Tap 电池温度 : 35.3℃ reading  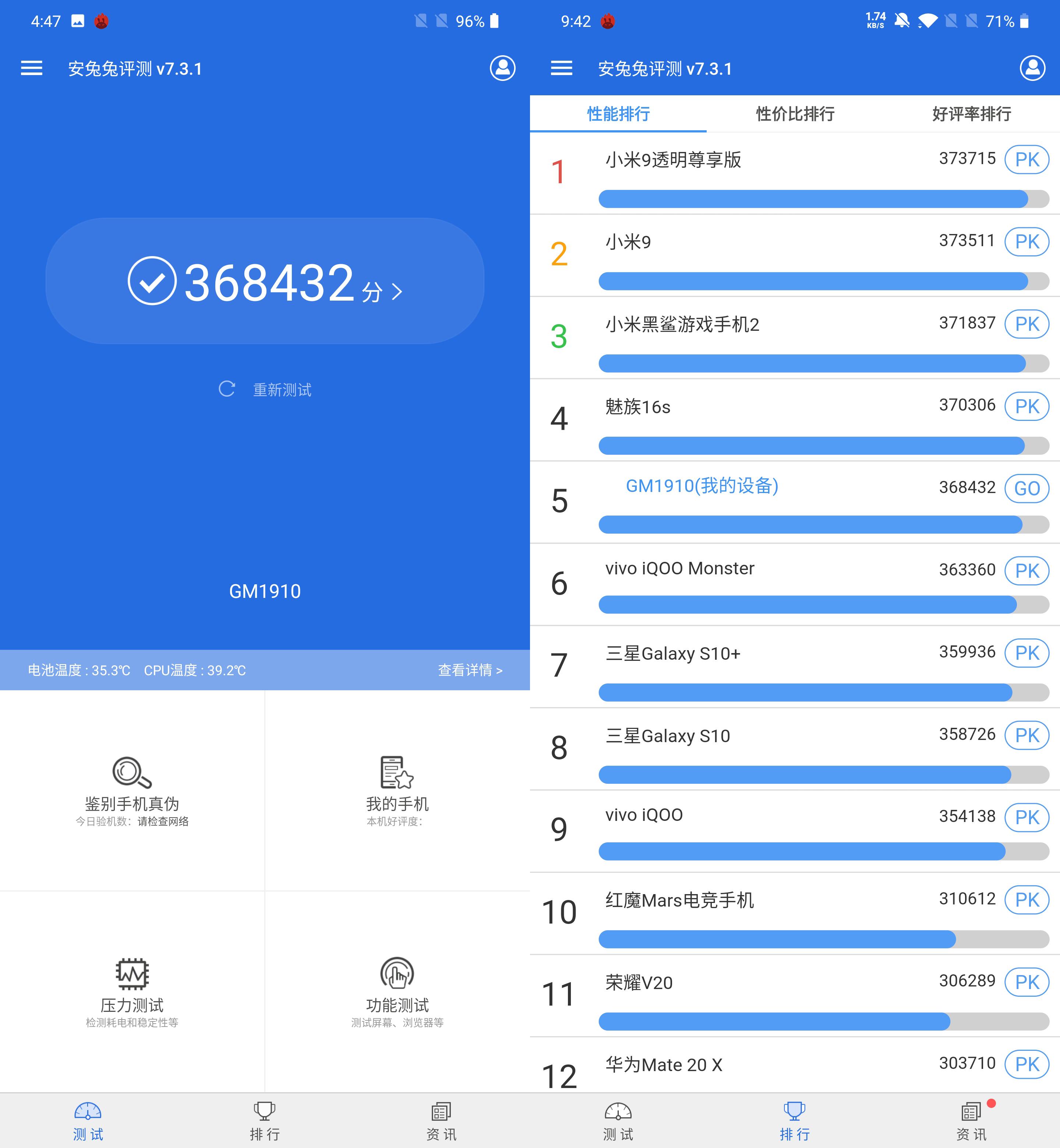pos(79,670)
